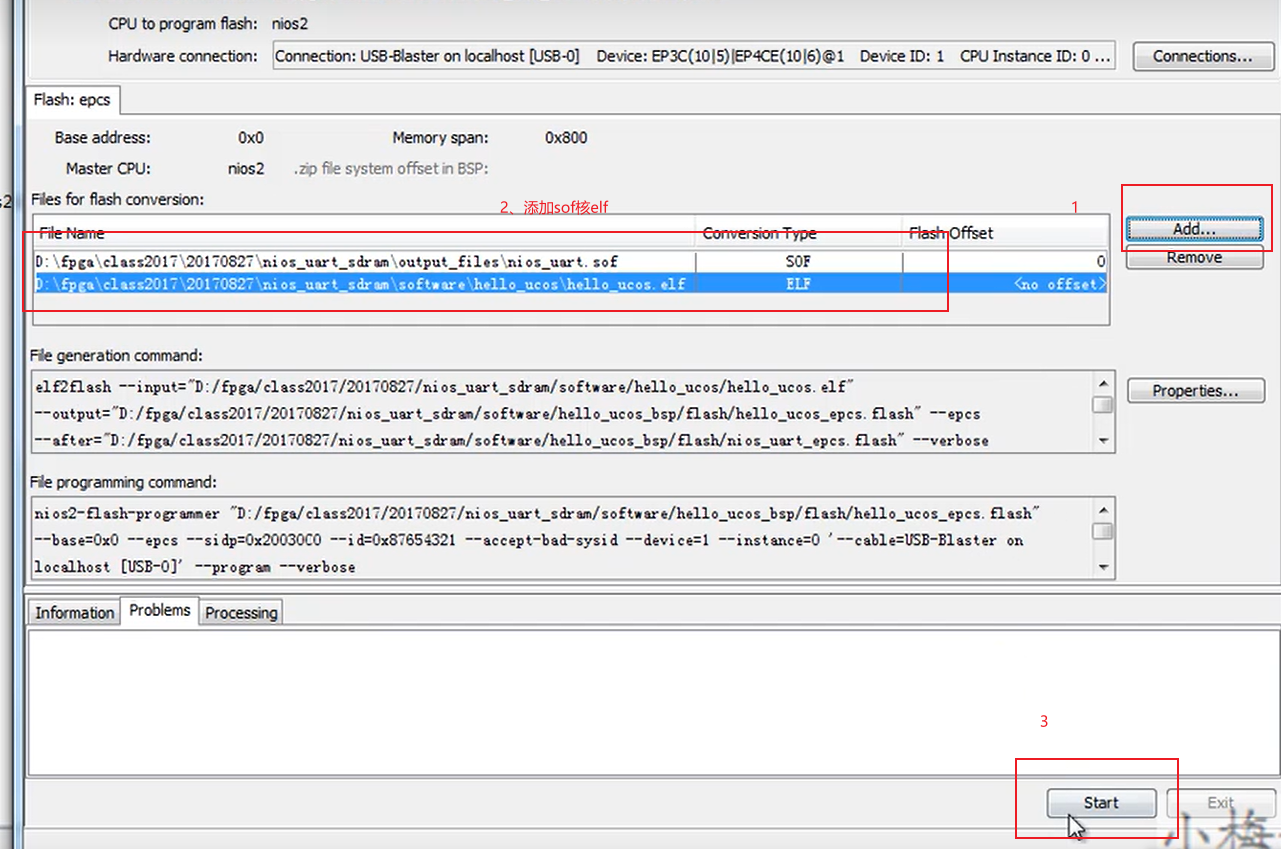Start flash programming
Viewport: 1281px width, 849px height.
pyautogui.click(x=1101, y=803)
